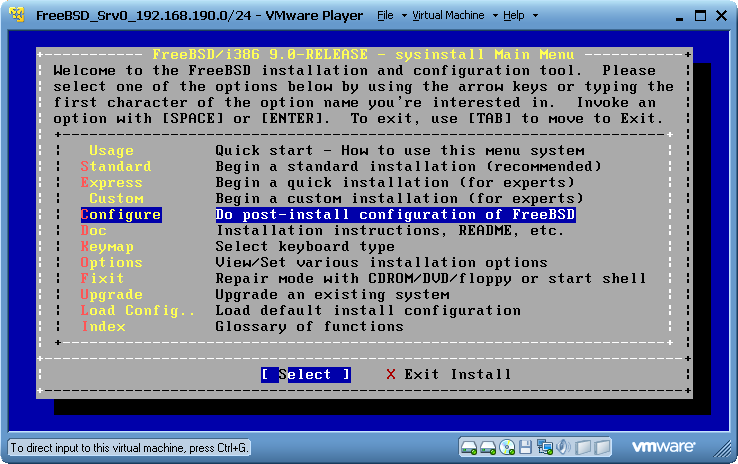Select the Index menu entry

[x=104, y=327]
